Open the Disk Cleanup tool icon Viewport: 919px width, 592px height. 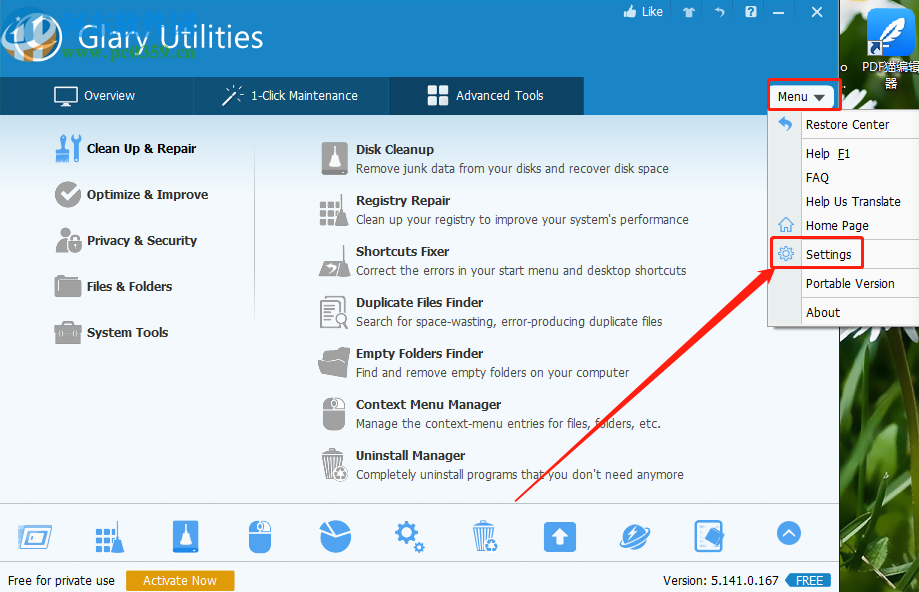pos(334,158)
